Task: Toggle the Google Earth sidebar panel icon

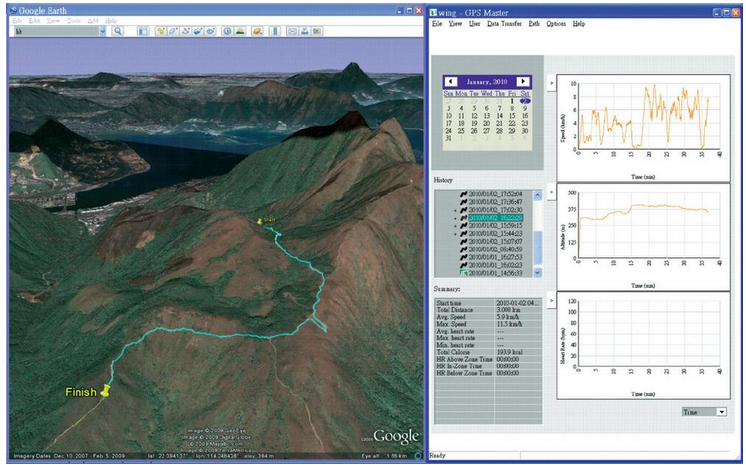Action: [143, 31]
